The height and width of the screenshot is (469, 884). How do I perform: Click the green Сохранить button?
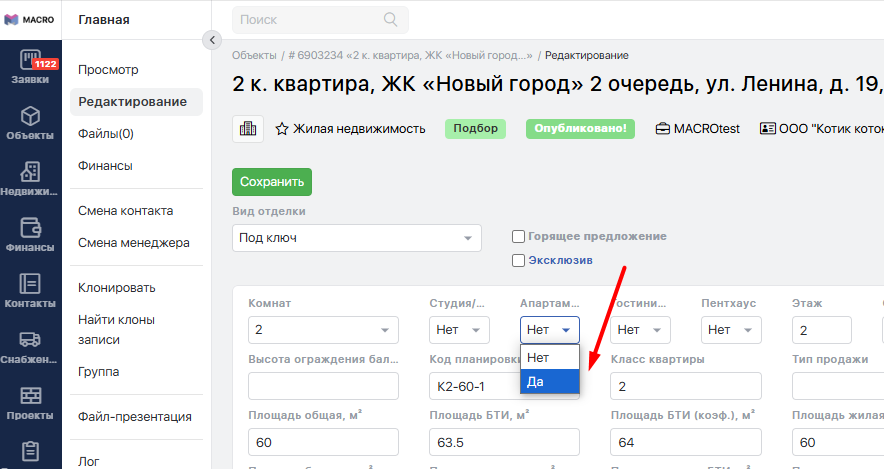pos(272,182)
